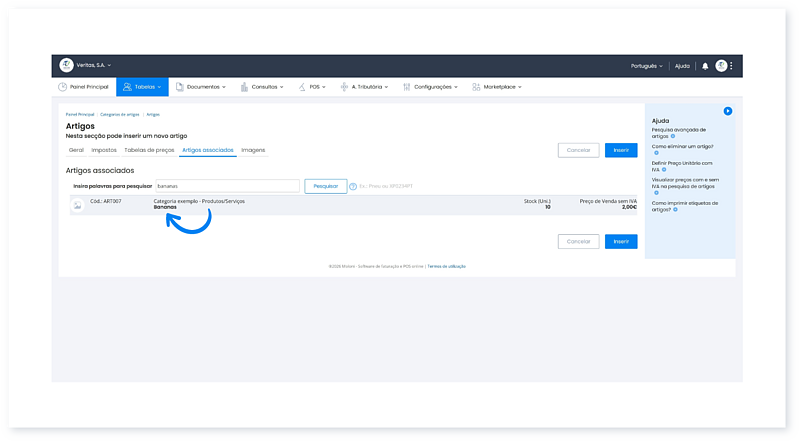Click the Veritas company logo icon
The width and height of the screenshot is (800, 442).
click(66, 65)
